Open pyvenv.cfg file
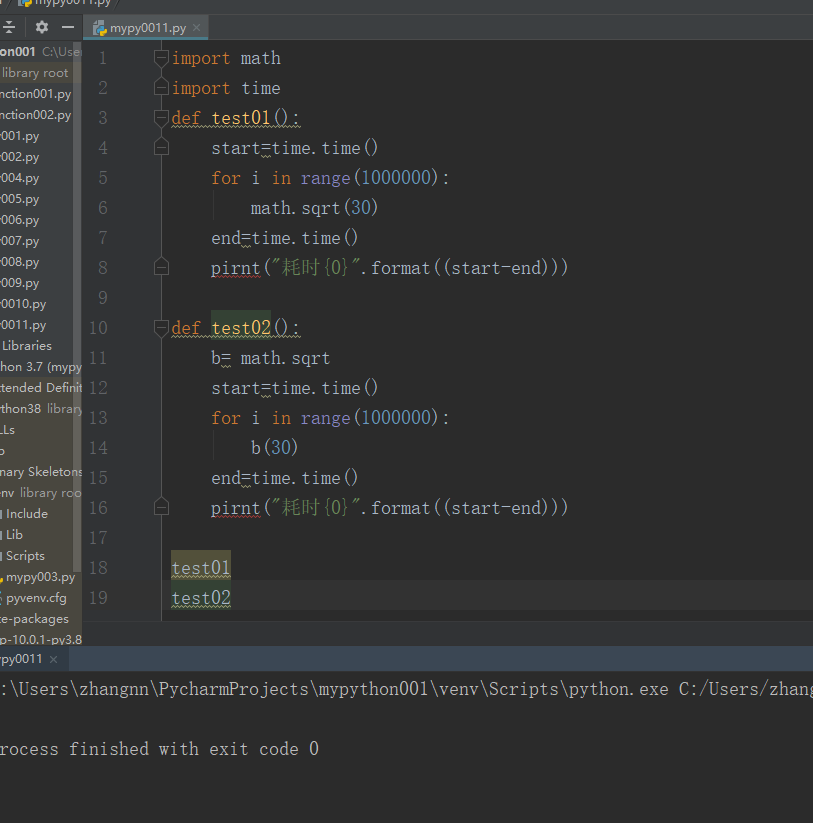This screenshot has width=813, height=823. [36, 598]
